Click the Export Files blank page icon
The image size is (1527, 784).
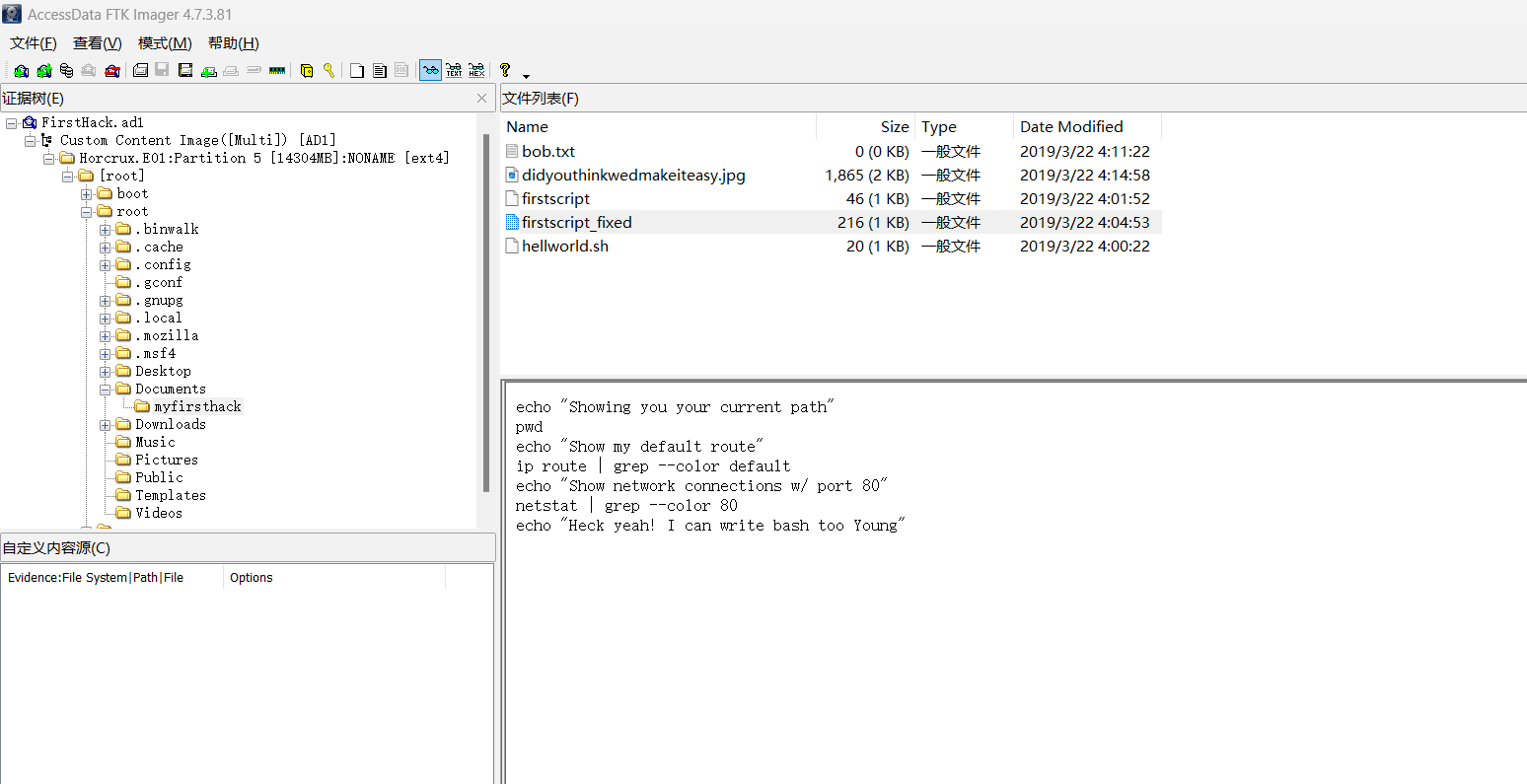click(357, 71)
